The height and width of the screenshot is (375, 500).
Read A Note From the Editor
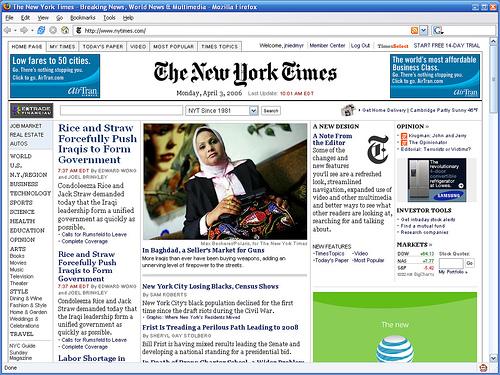332,139
